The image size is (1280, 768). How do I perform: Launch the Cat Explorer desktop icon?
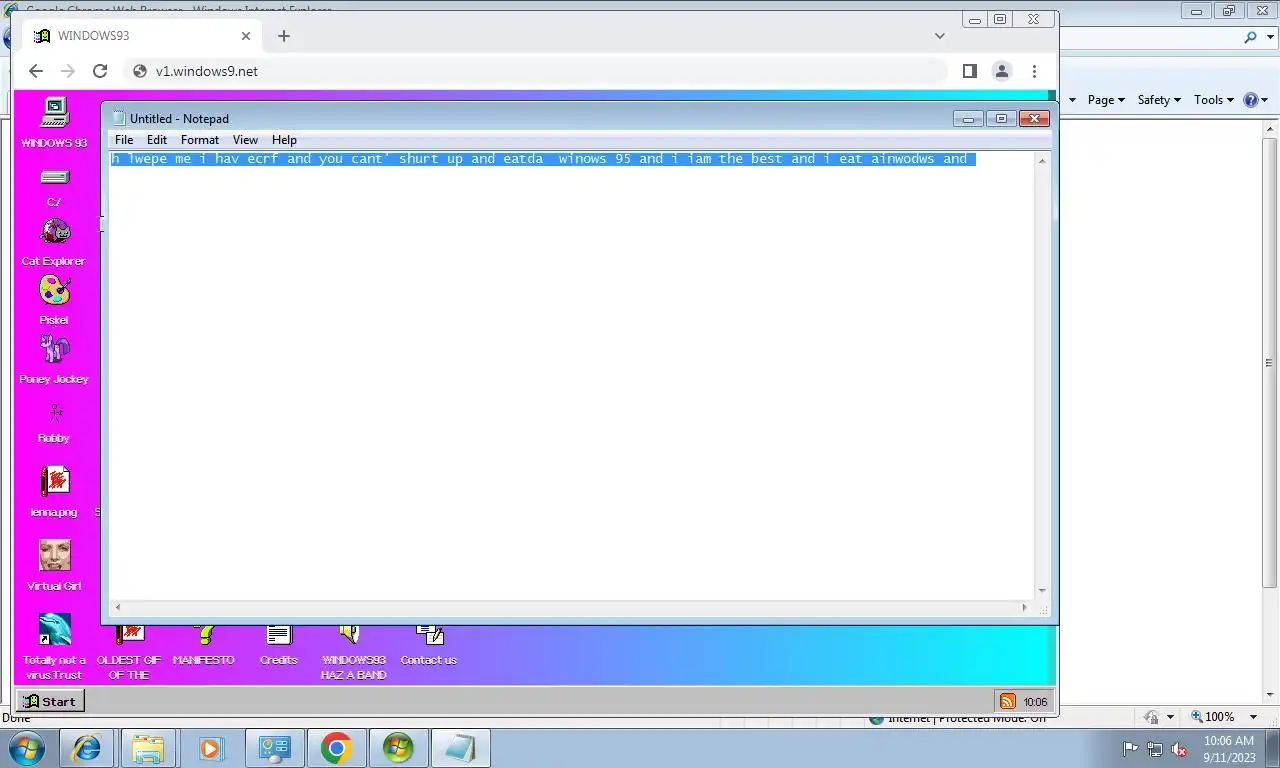click(54, 243)
